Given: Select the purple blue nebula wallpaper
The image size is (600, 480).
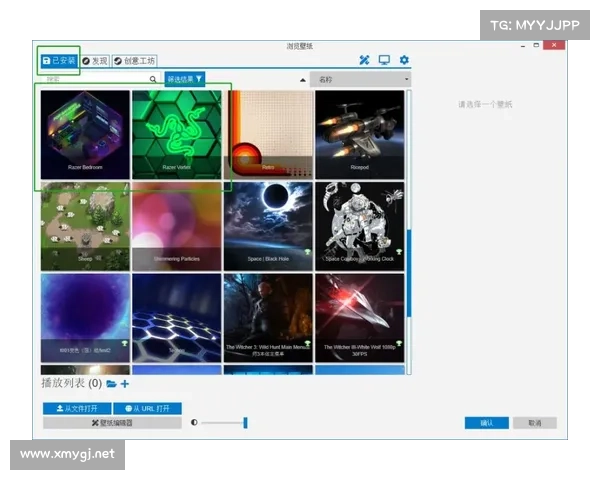Looking at the screenshot, I should click(85, 318).
